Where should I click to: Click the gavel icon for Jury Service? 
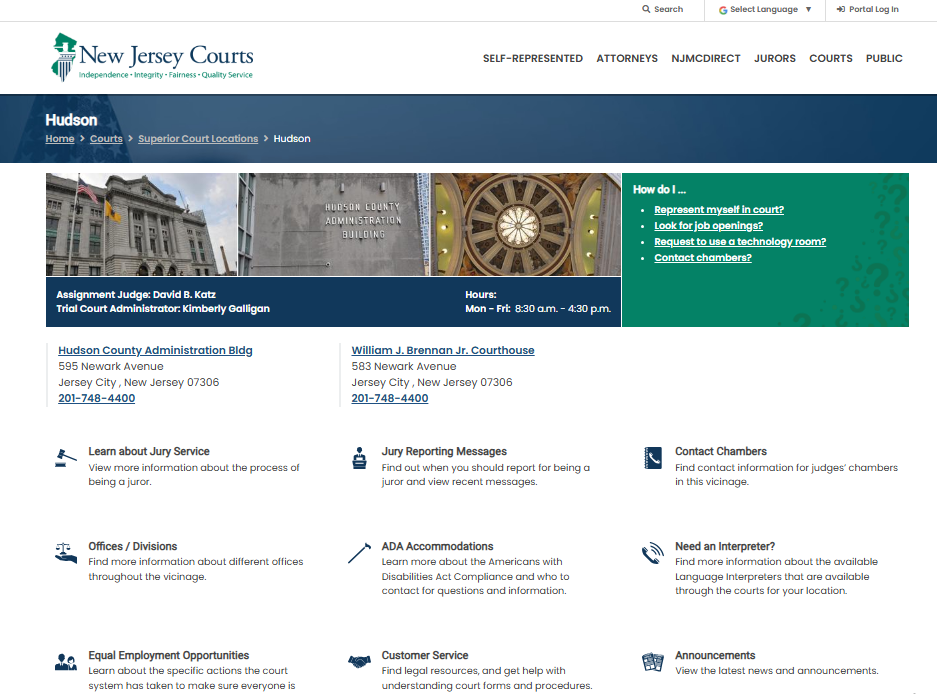click(65, 458)
